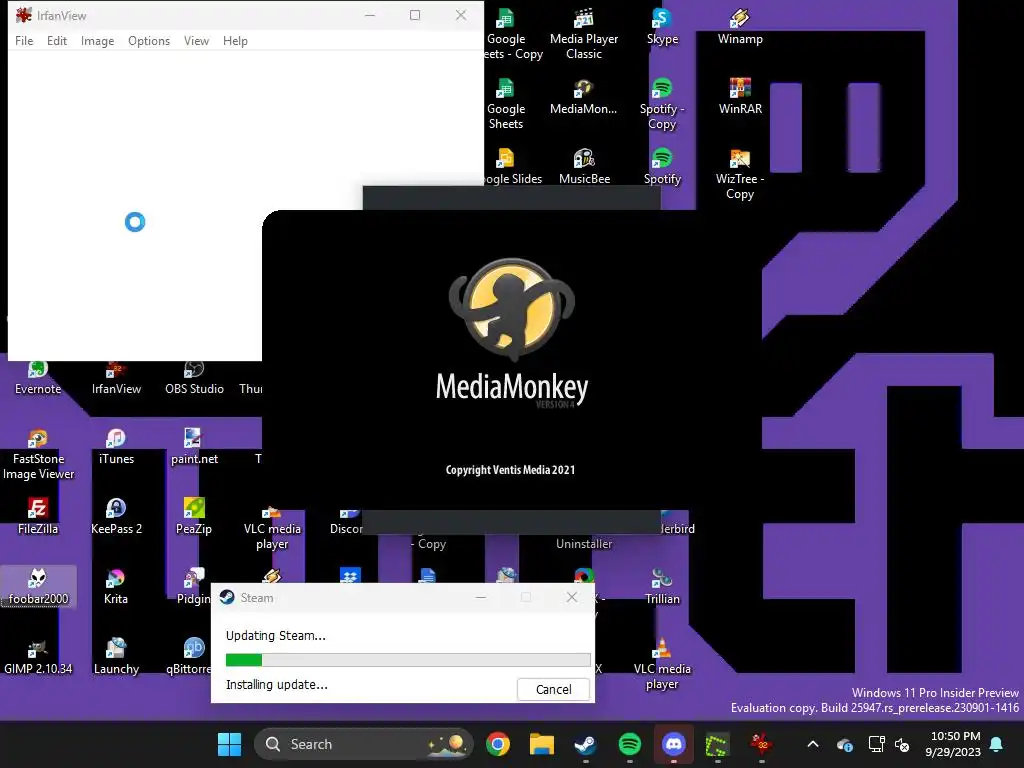Select the Pidgin desktop icon

pos(193,586)
